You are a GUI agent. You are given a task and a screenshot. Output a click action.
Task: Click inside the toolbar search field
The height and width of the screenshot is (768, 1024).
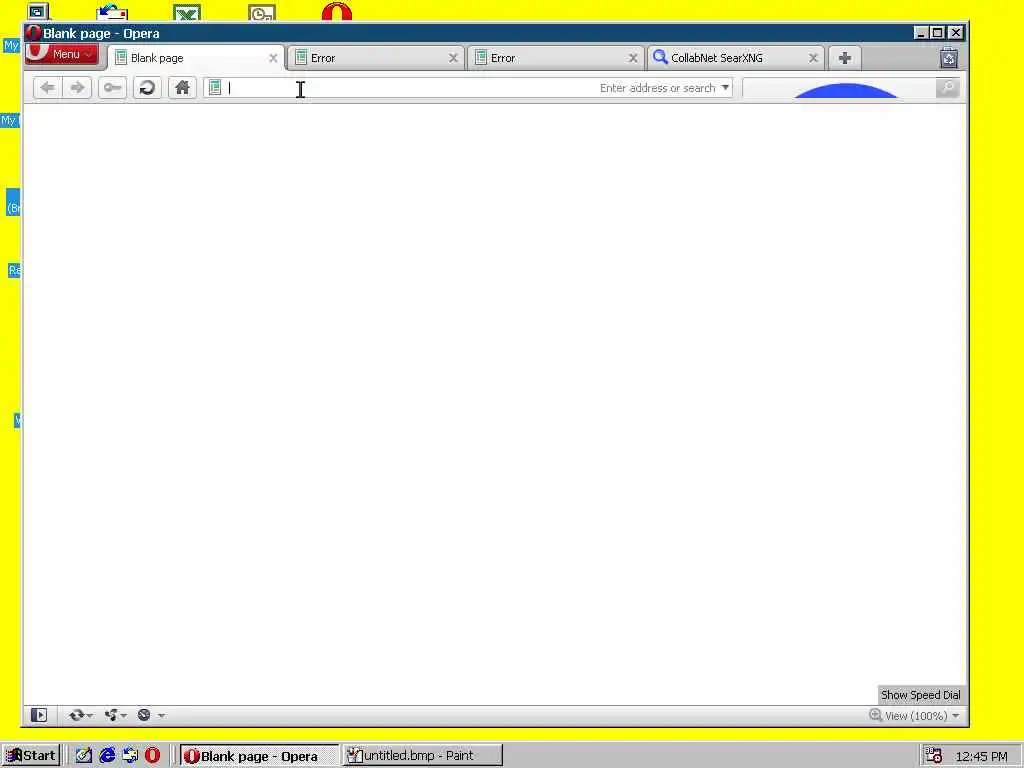[x=839, y=88]
